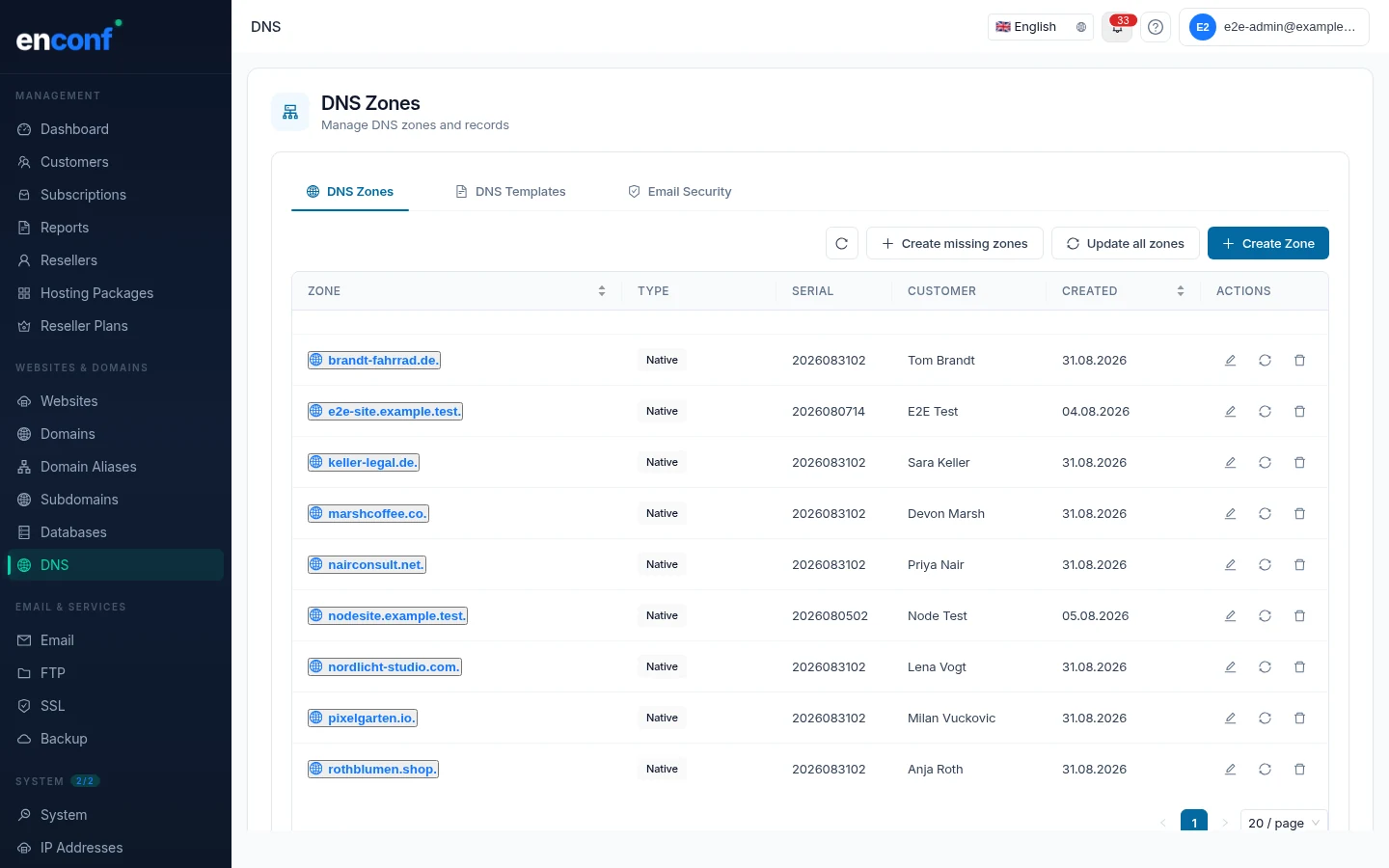Open the brandt-fahrrad.de. zone link

point(374,360)
